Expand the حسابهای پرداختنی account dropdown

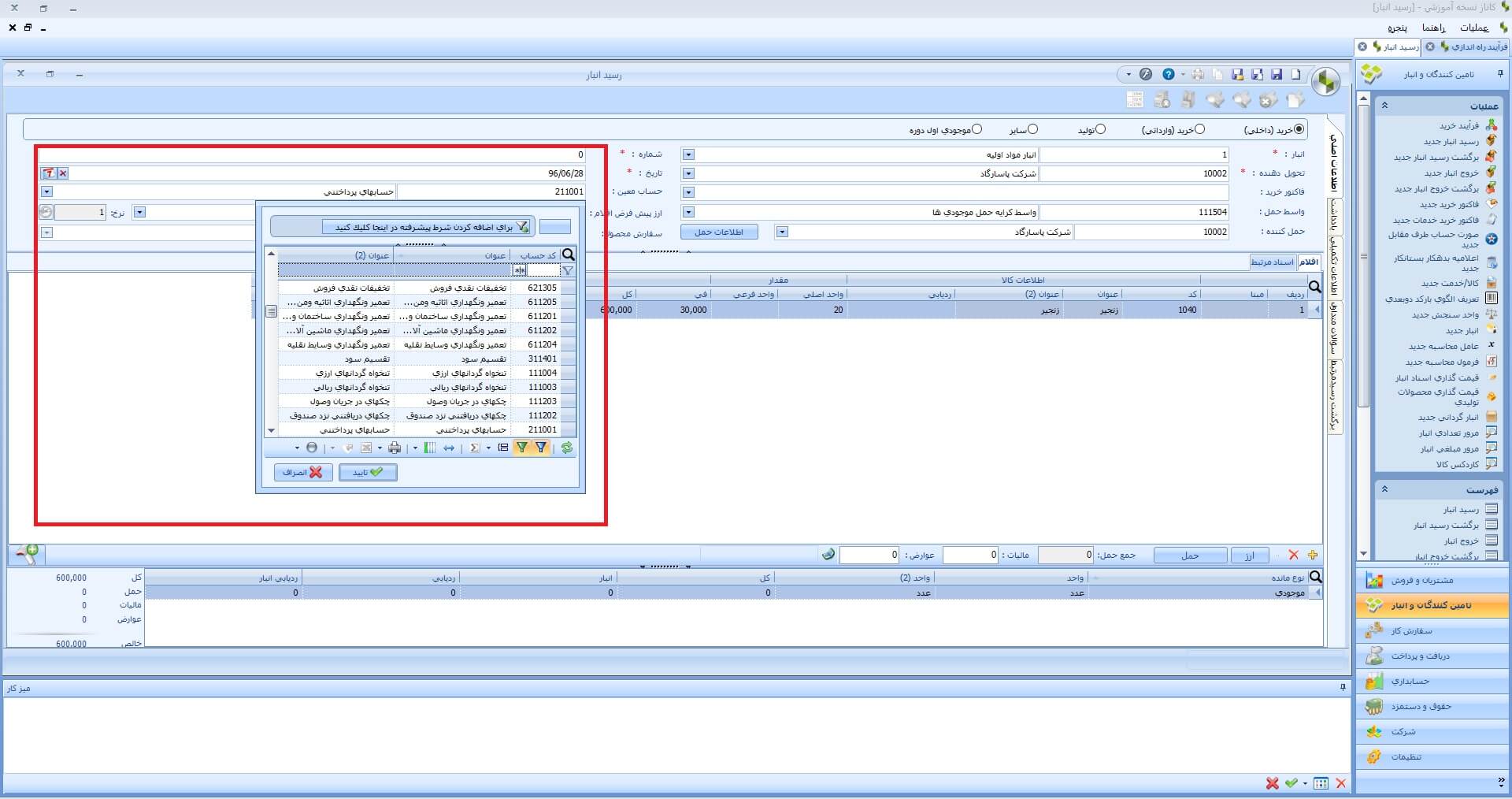click(x=46, y=191)
